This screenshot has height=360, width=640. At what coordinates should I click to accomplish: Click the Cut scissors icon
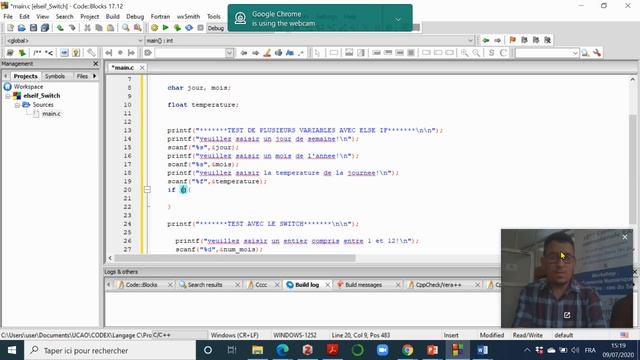click(87, 28)
